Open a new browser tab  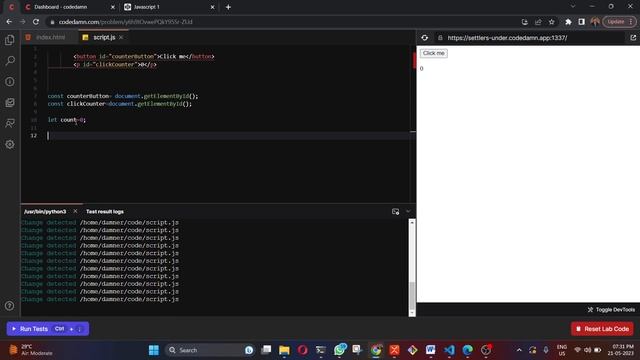(x=228, y=7)
